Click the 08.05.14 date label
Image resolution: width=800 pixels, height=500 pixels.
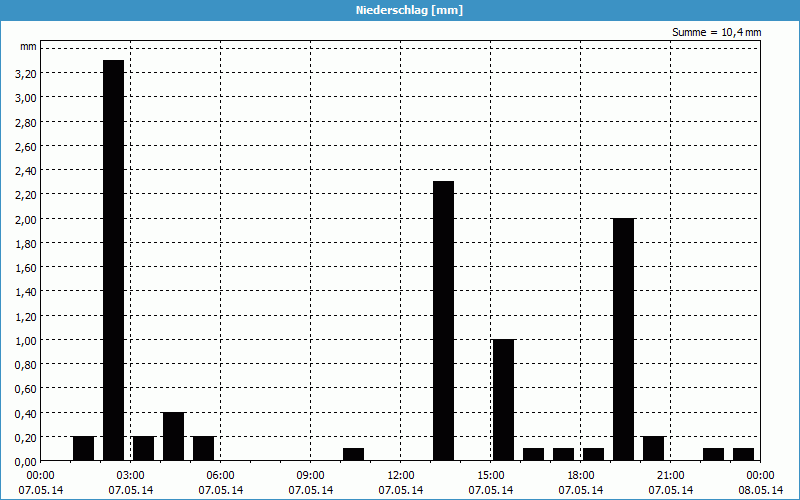point(760,490)
